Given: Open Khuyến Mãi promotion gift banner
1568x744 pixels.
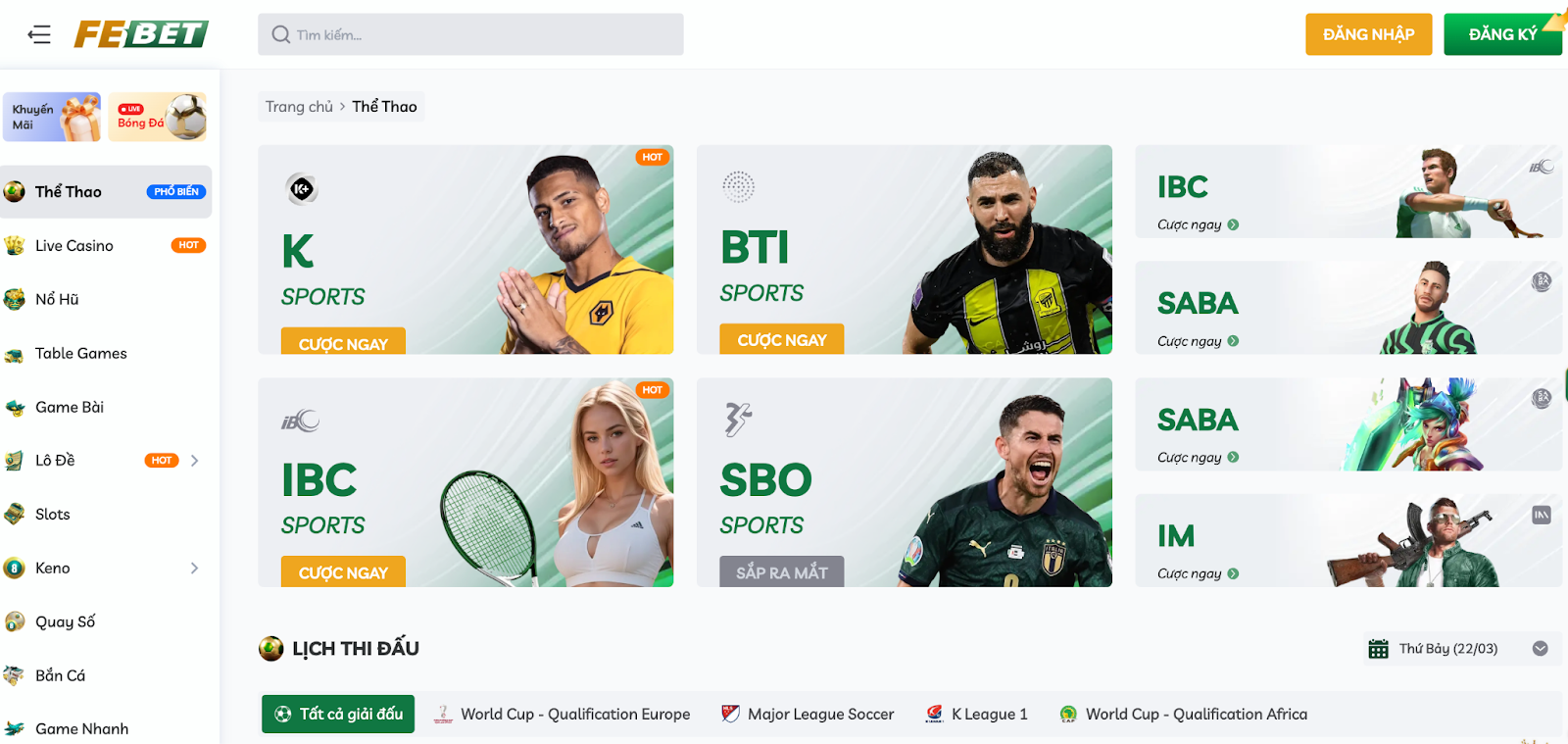Looking at the screenshot, I should pos(52,118).
